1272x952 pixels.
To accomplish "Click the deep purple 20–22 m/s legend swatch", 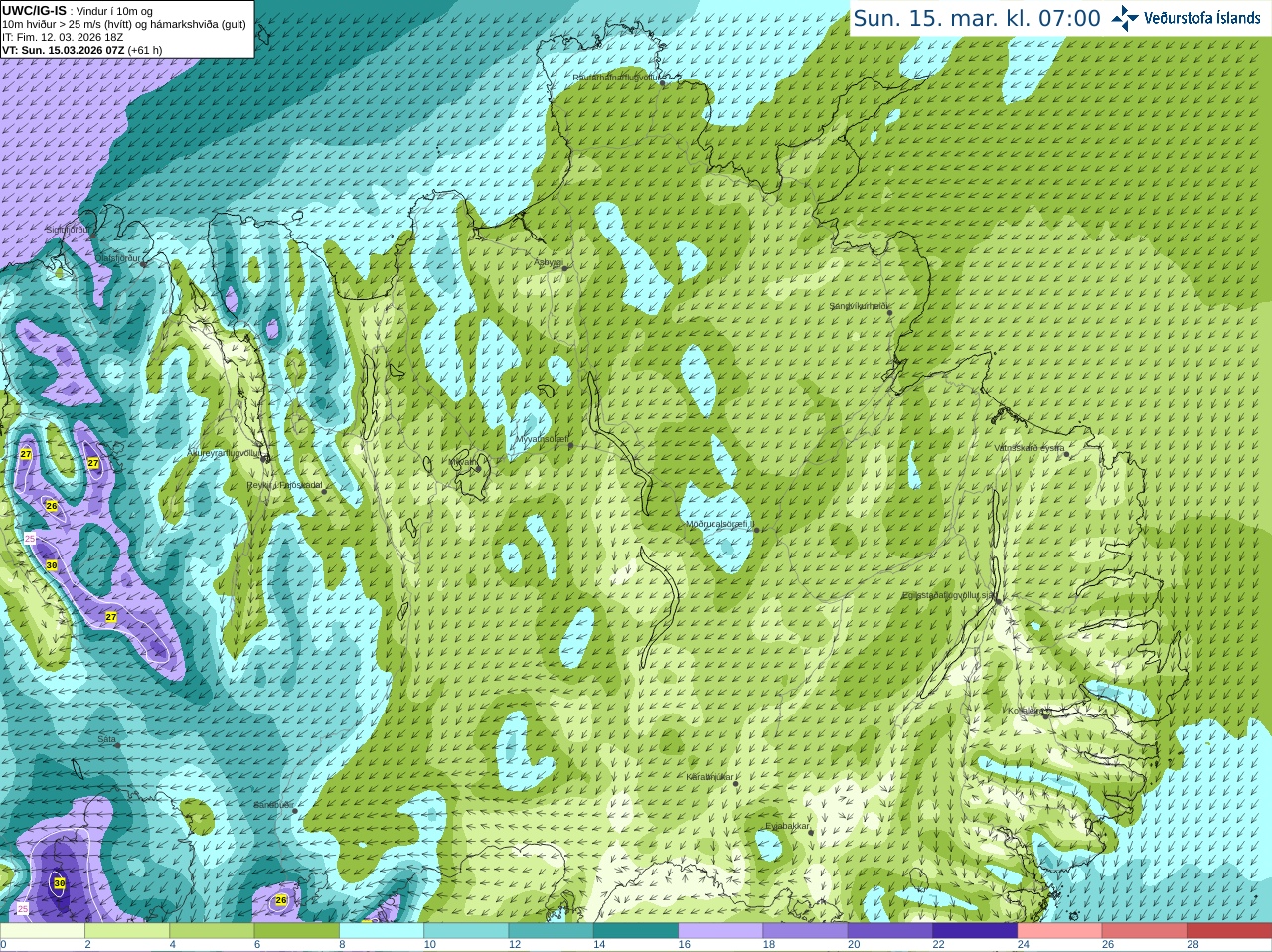I will (890, 931).
